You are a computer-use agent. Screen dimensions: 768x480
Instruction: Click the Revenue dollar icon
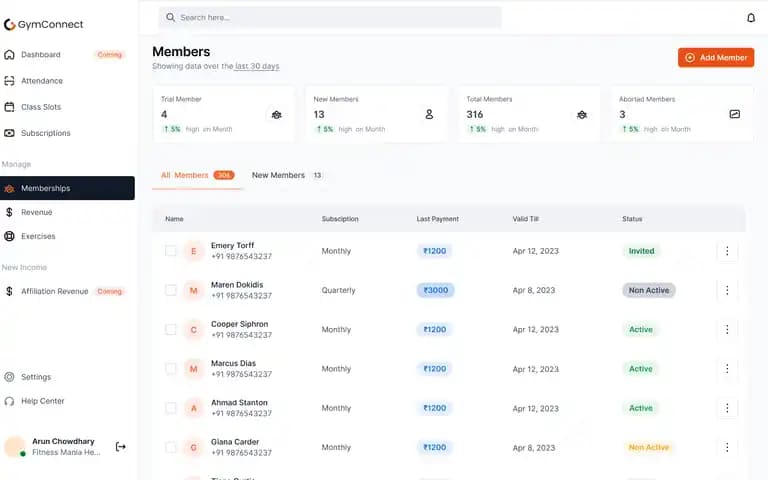click(x=9, y=212)
